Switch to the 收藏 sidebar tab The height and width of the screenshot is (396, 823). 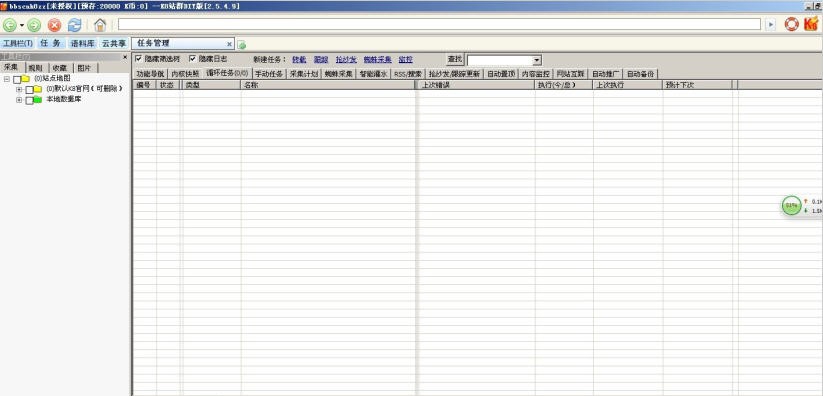point(60,68)
